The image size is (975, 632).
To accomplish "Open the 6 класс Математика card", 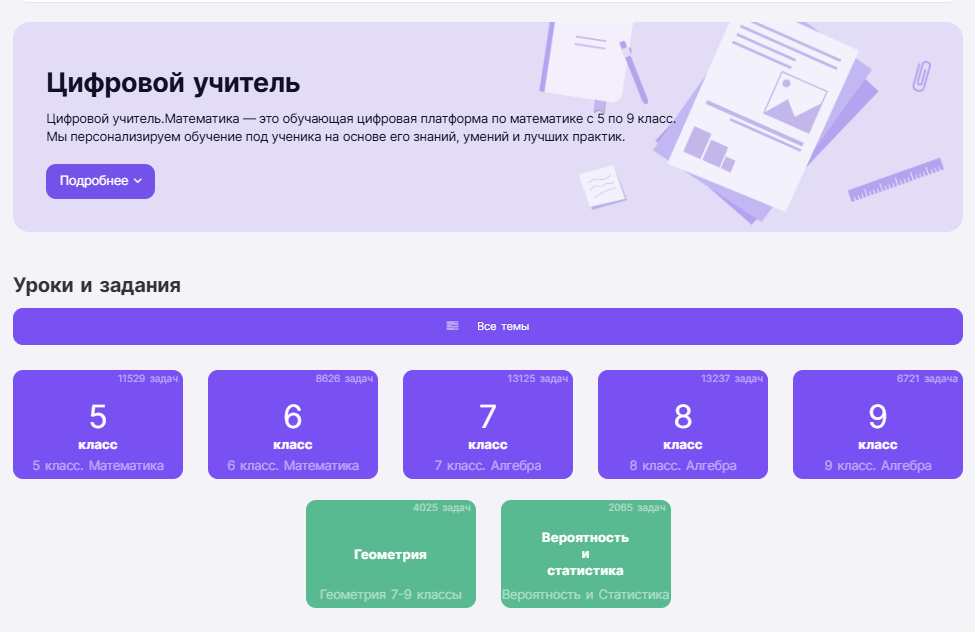I will click(293, 424).
